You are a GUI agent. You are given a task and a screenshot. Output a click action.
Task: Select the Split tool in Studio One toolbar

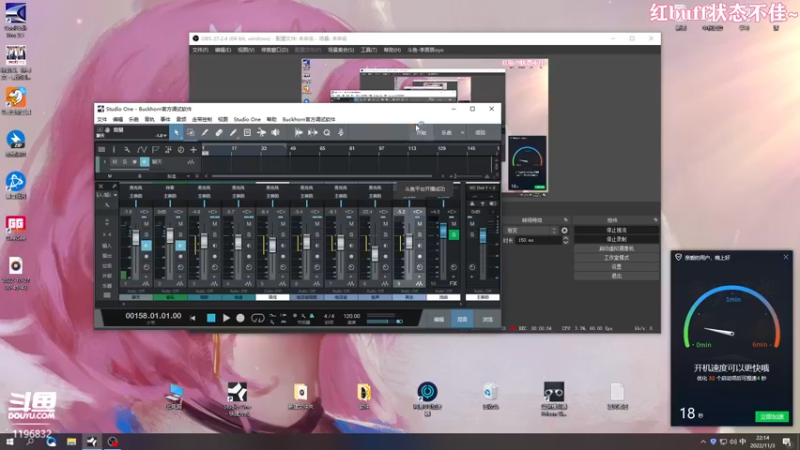pyautogui.click(x=205, y=133)
